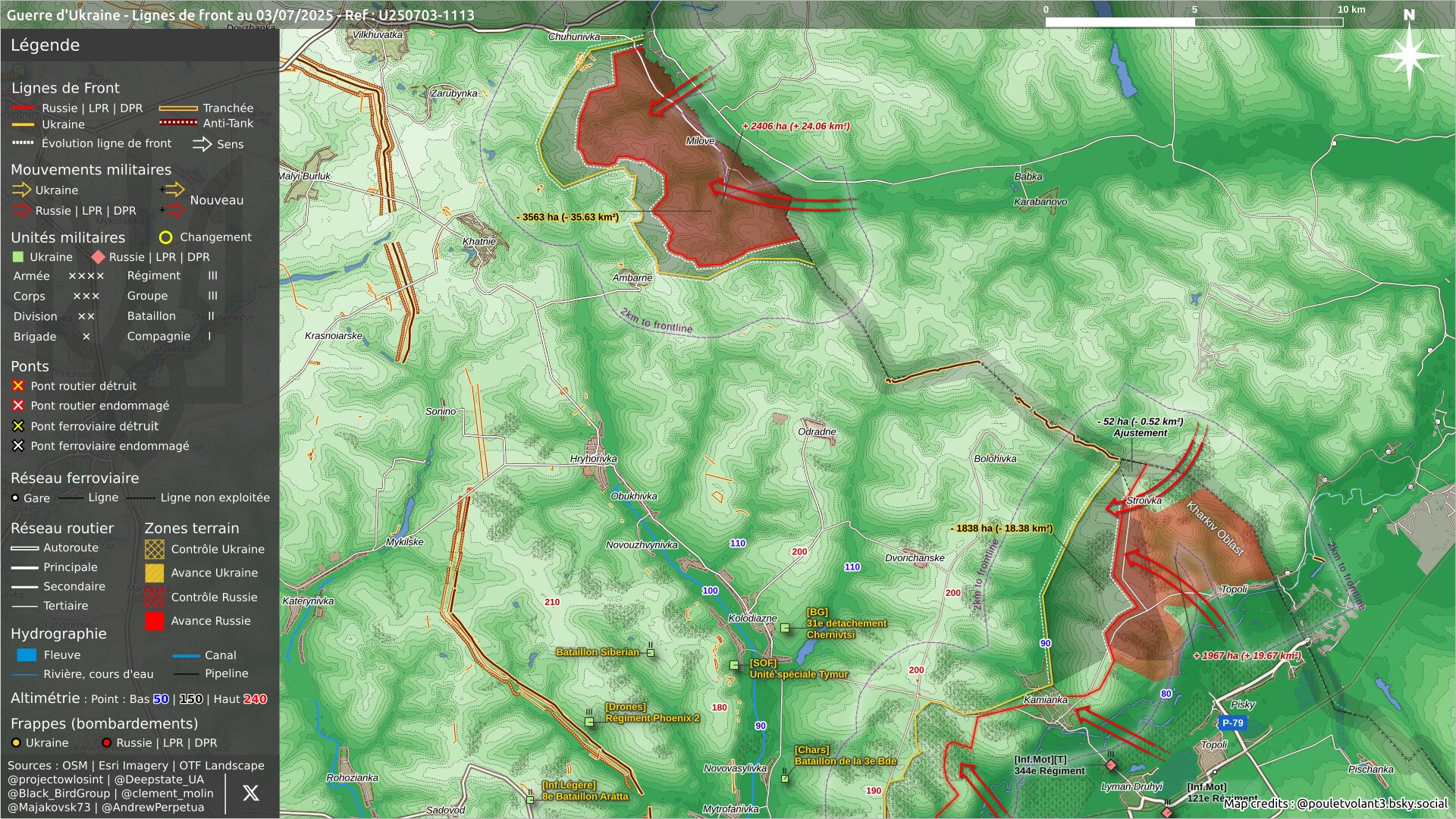
Task: Click the Ukraine movement arrow legend icon
Action: click(x=21, y=190)
